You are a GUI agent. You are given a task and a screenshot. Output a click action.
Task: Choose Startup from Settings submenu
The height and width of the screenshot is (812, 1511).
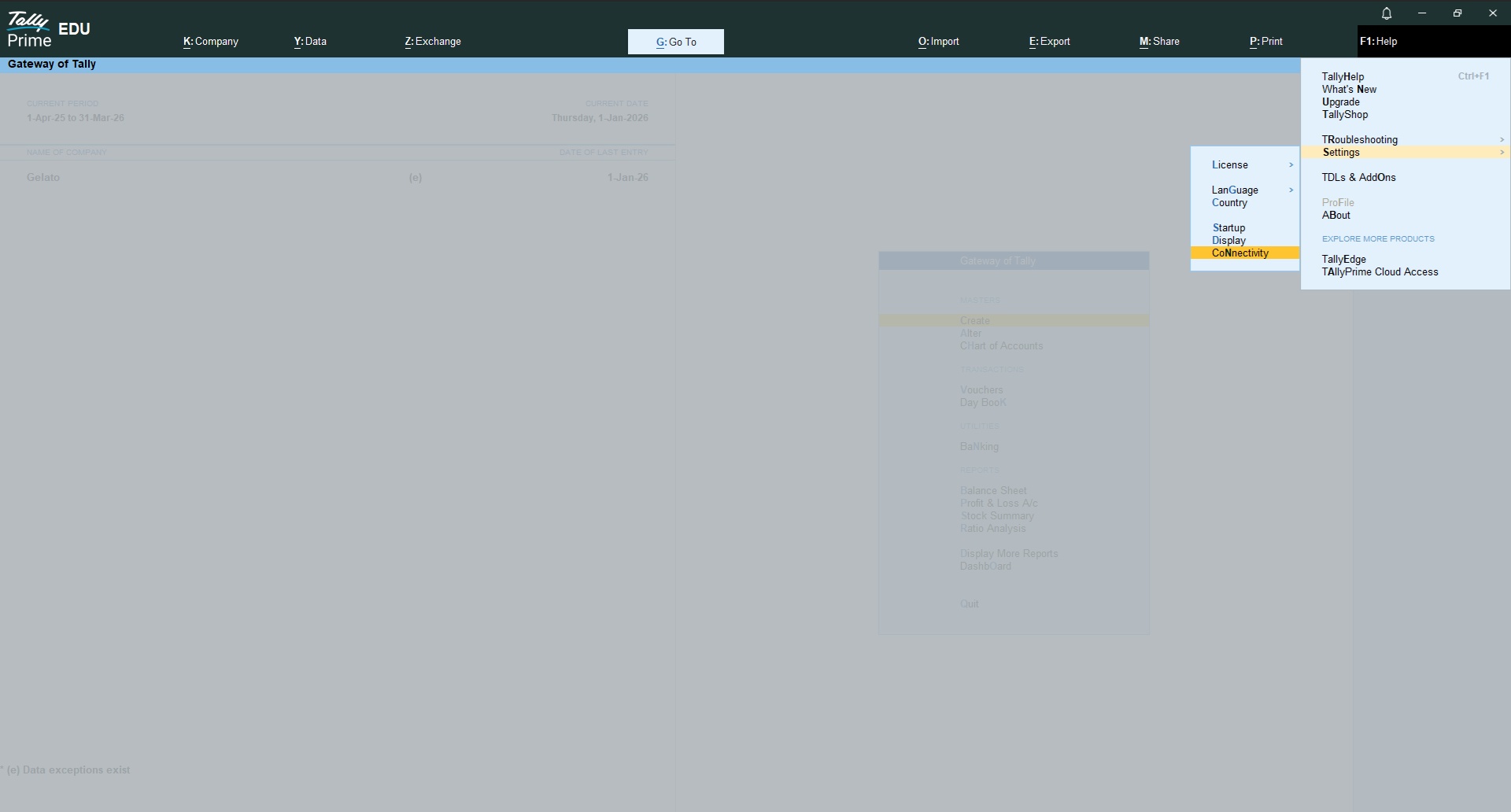(x=1228, y=228)
